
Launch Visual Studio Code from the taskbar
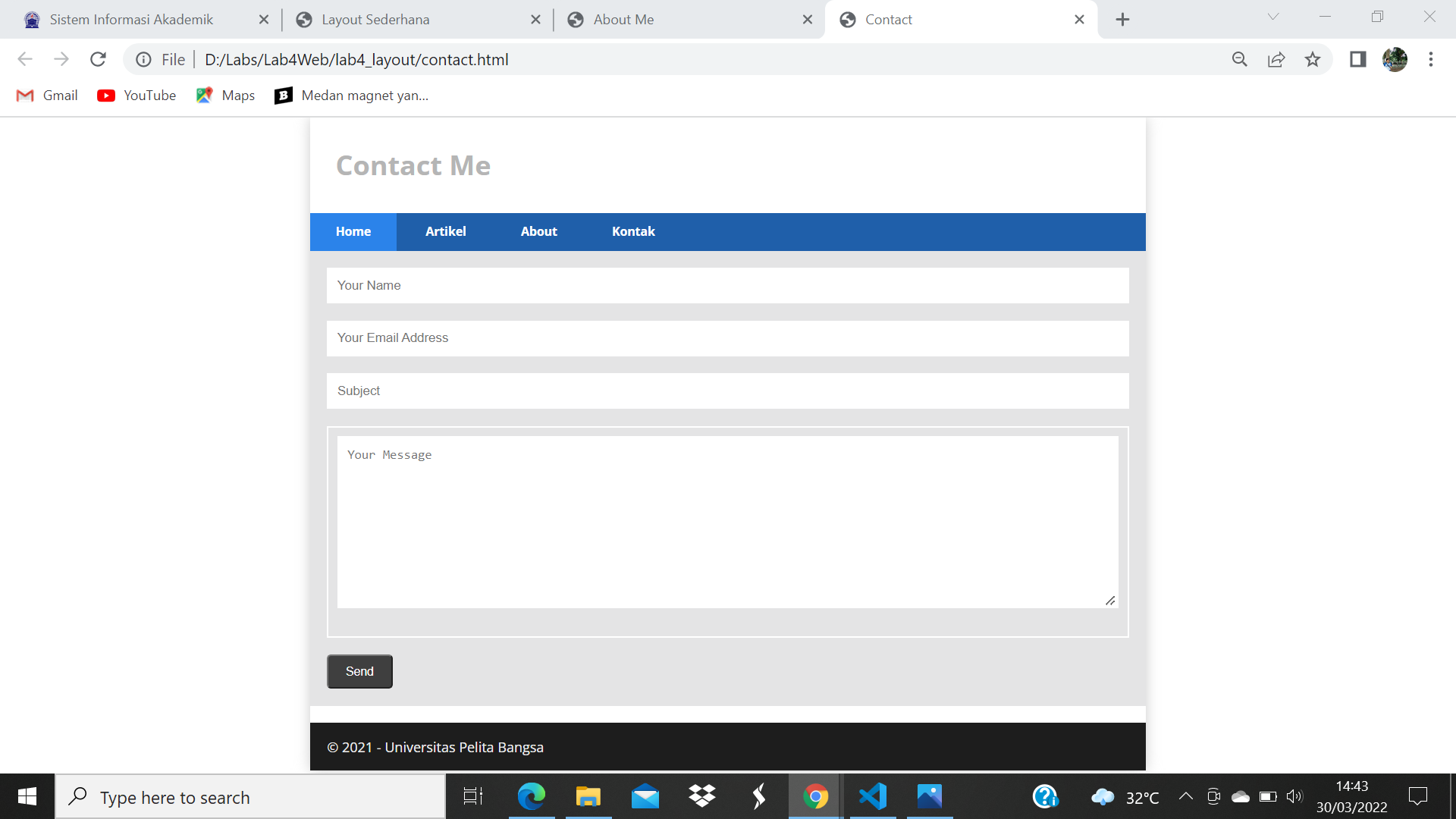click(x=872, y=796)
